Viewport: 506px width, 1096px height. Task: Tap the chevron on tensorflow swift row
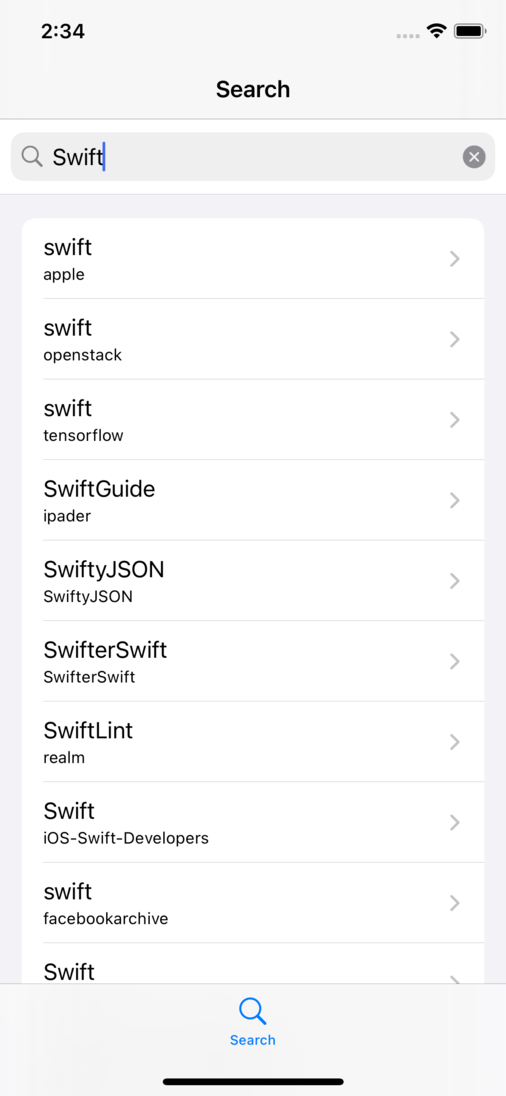(454, 419)
